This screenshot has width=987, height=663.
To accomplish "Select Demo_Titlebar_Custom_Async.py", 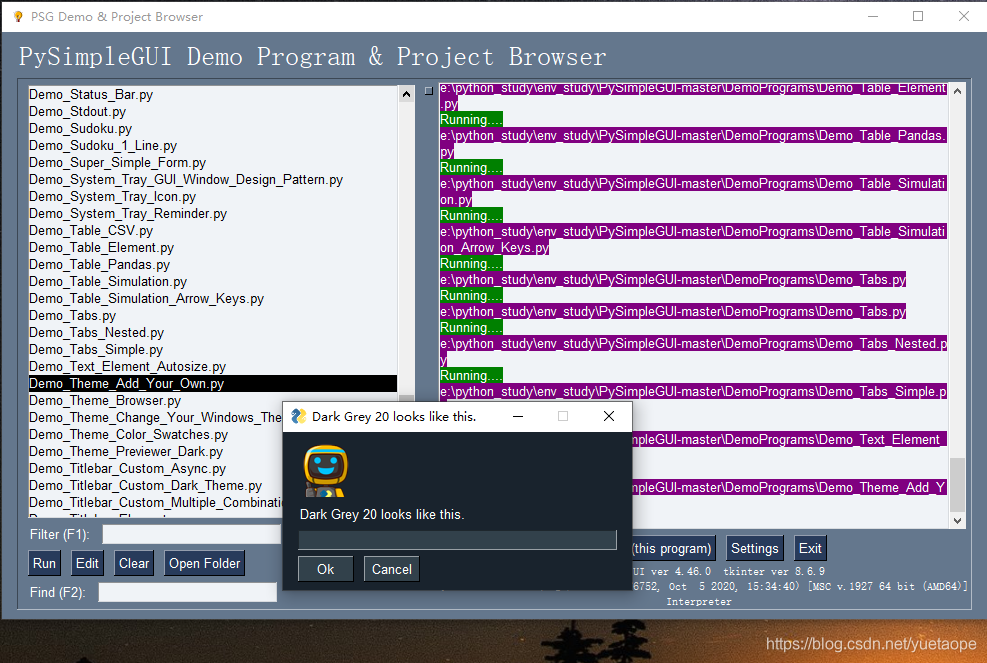I will coord(155,468).
